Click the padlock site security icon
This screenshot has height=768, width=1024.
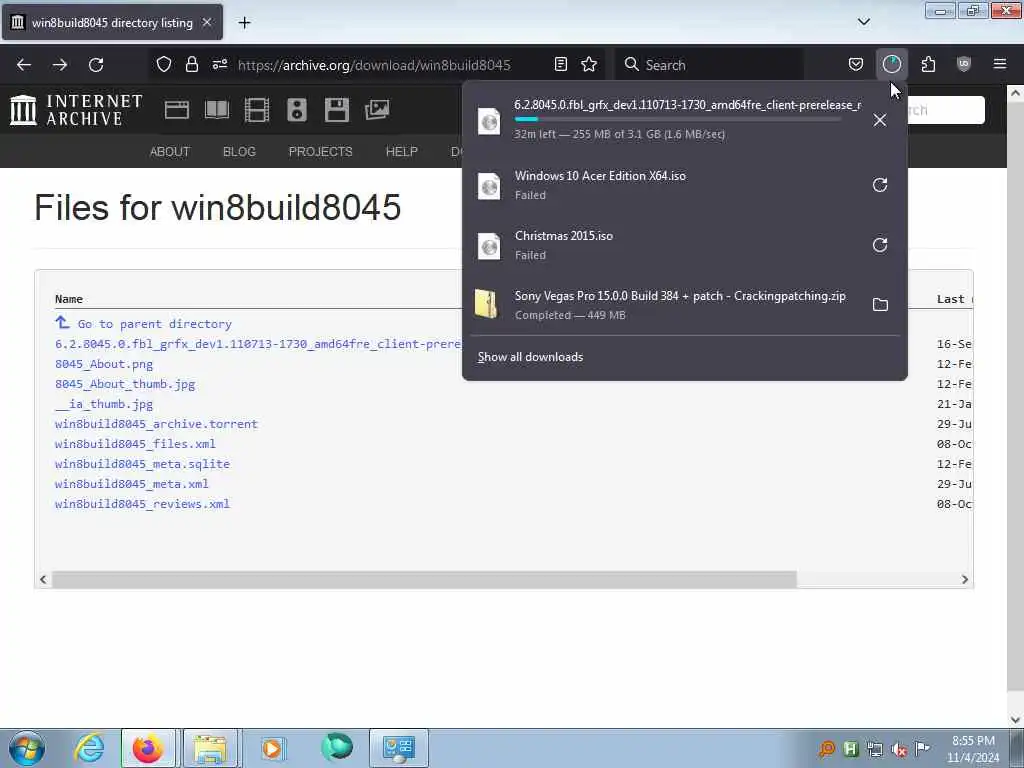(191, 65)
